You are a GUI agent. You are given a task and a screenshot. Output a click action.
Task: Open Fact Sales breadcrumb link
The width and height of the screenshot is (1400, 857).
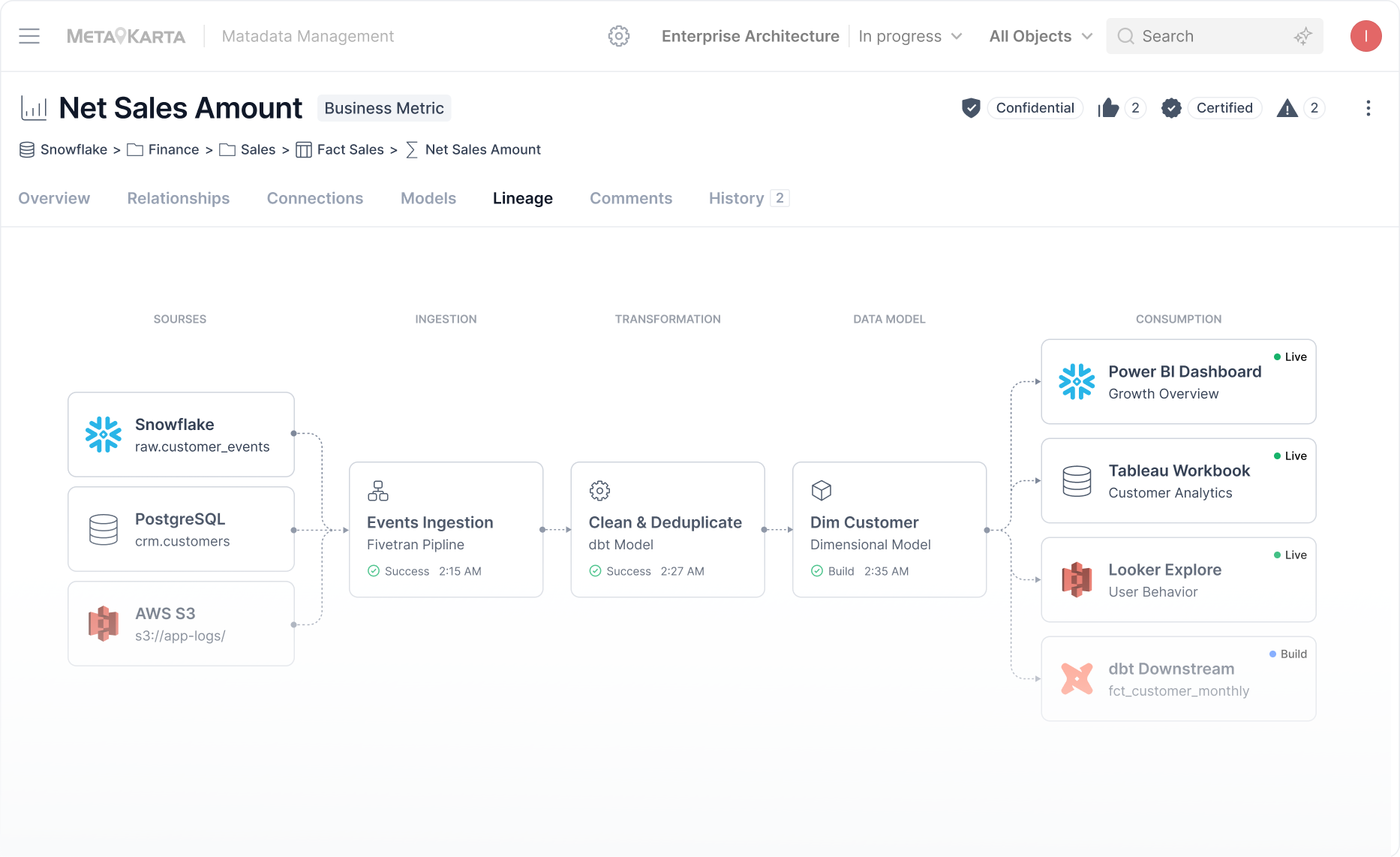click(x=350, y=150)
